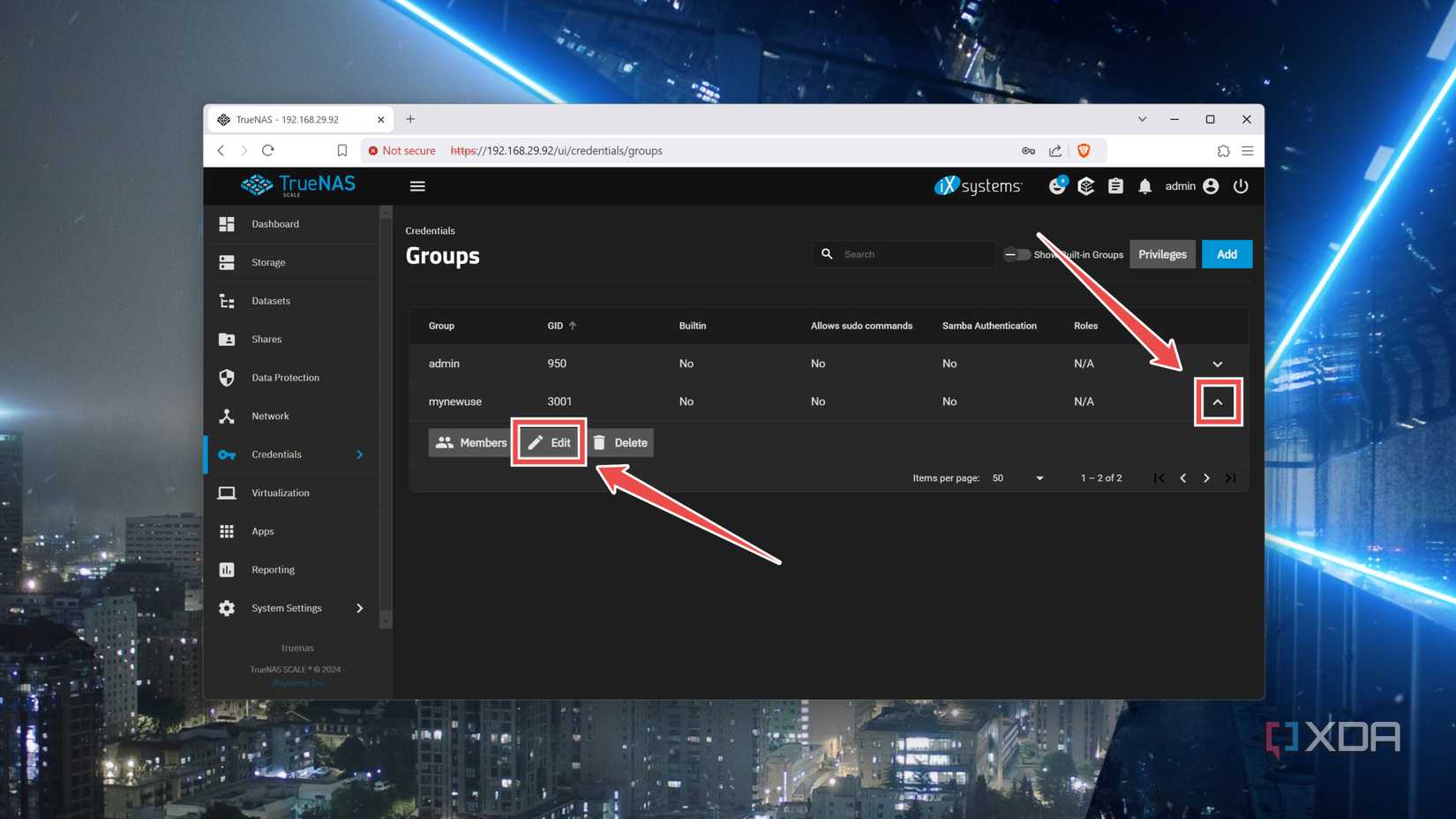Click the blue Add button
Screen dimensions: 1456x819
coord(1227,253)
